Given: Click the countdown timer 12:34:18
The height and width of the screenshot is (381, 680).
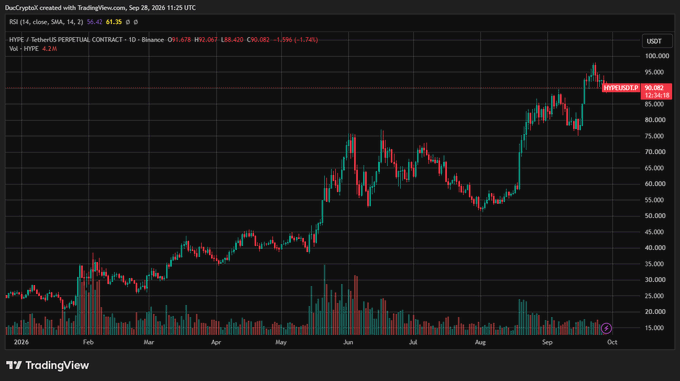Looking at the screenshot, I should coord(656,95).
